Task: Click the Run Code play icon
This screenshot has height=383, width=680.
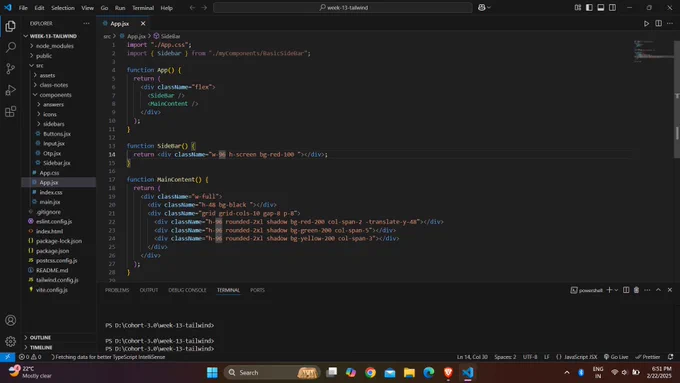Action: [x=646, y=23]
